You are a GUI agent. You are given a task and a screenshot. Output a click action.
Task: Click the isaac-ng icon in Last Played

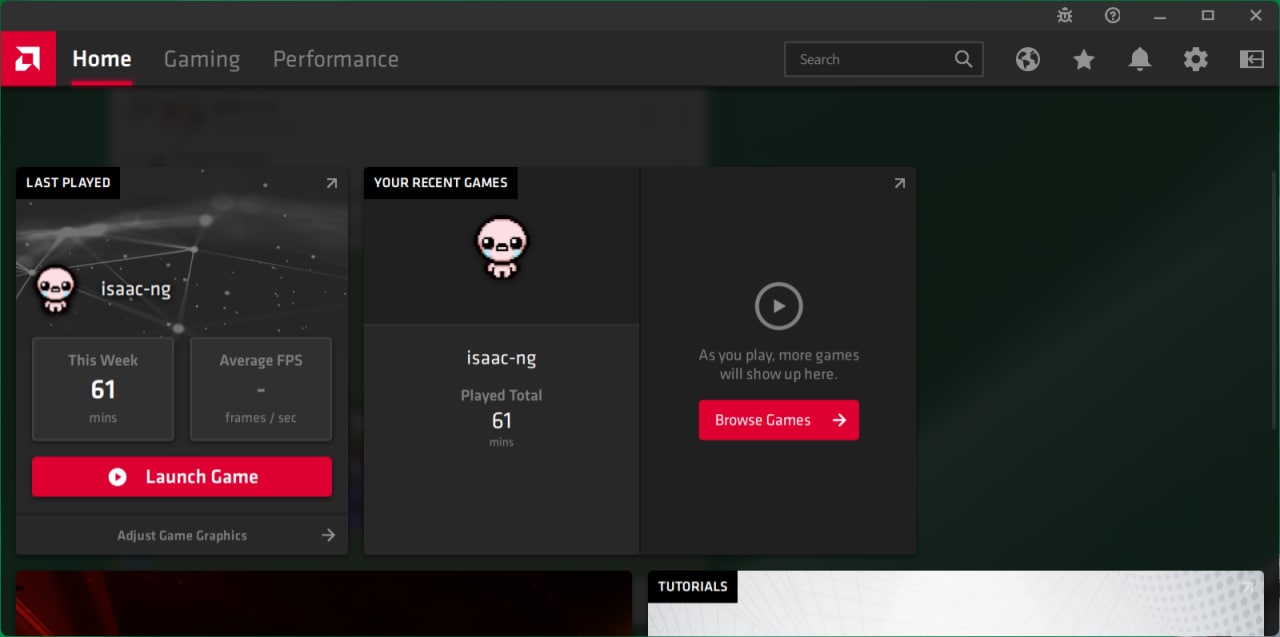point(56,290)
